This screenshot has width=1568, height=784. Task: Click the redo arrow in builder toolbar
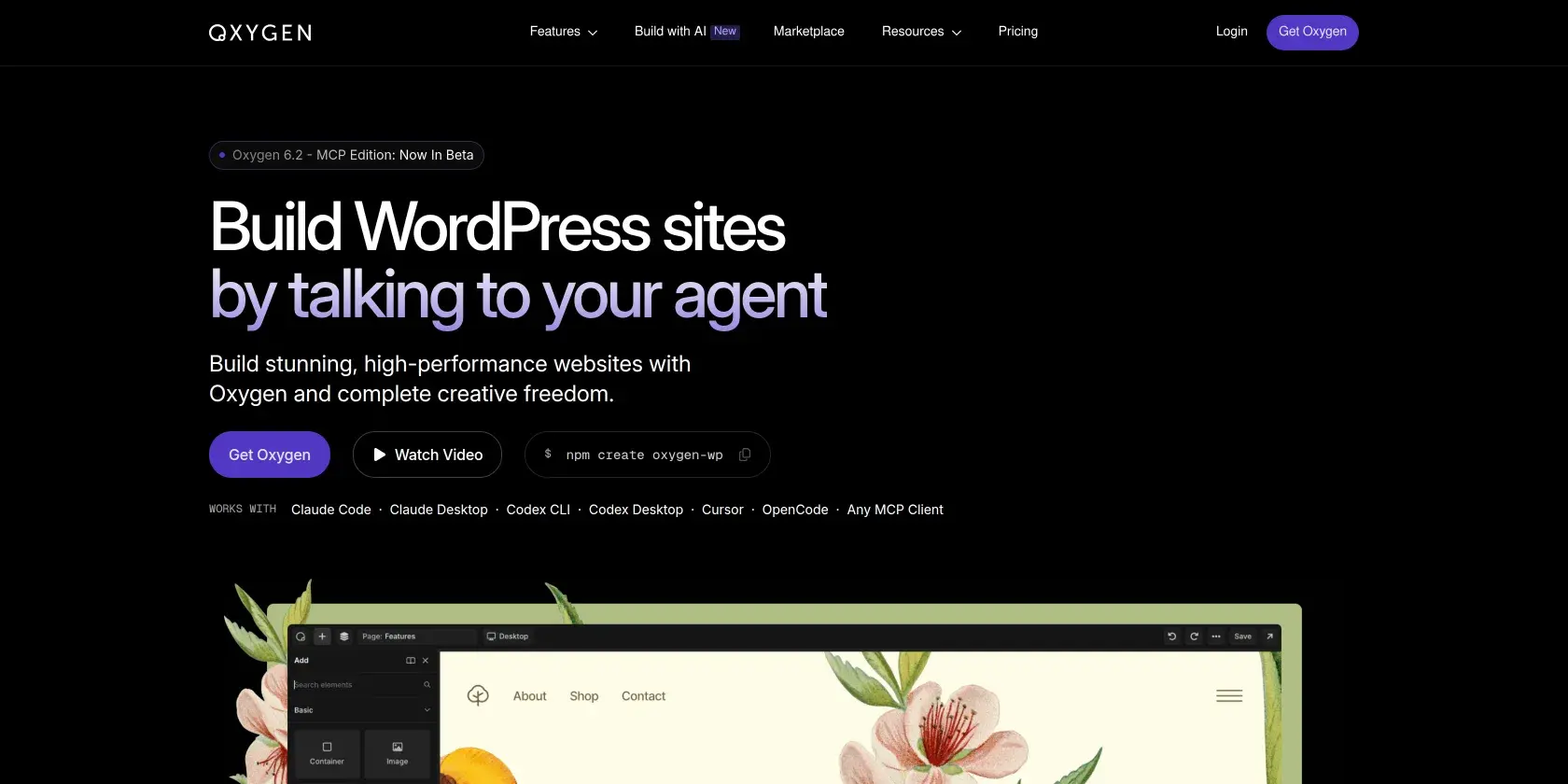[x=1194, y=637]
